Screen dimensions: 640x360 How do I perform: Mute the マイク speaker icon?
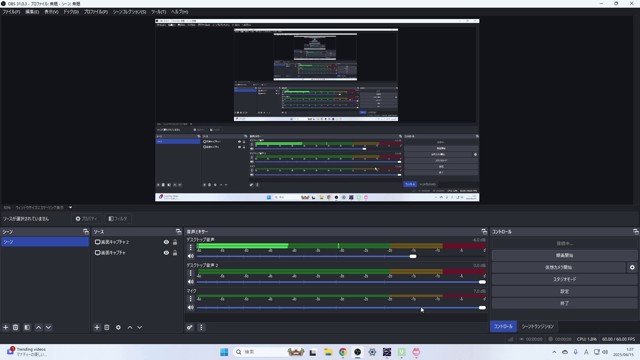191,307
